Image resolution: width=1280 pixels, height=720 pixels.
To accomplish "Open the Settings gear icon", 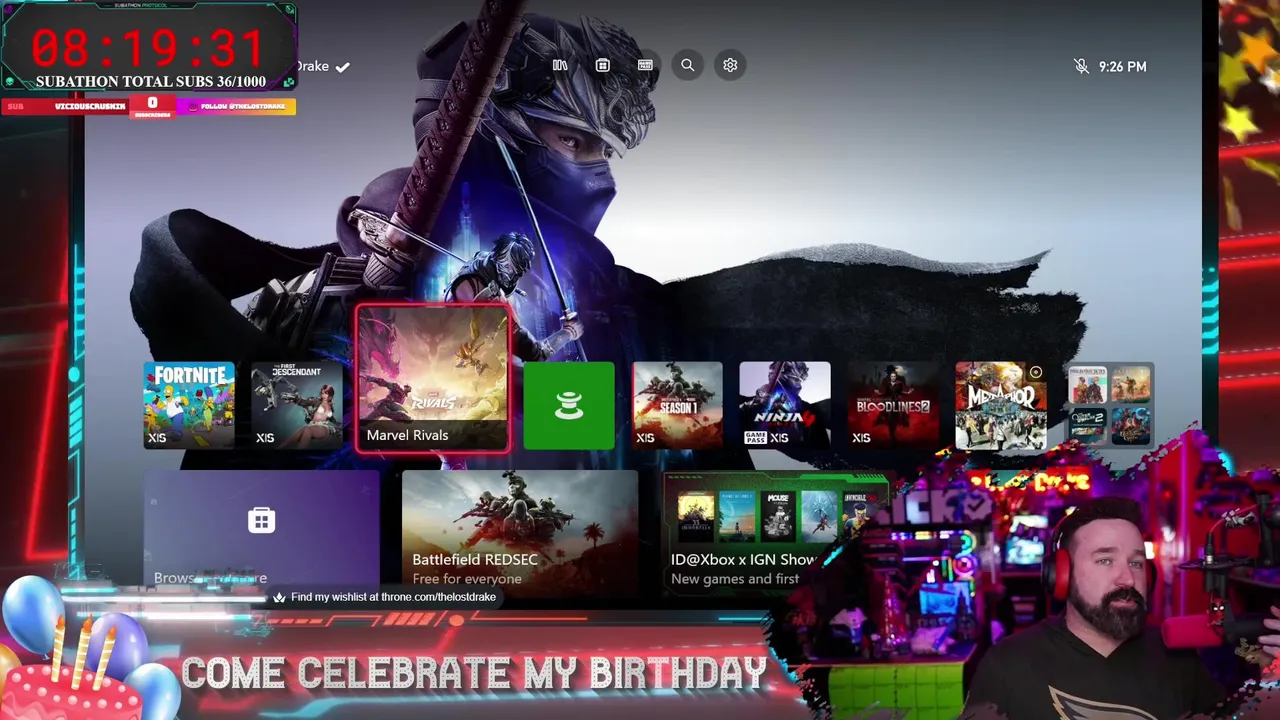I will coord(730,65).
